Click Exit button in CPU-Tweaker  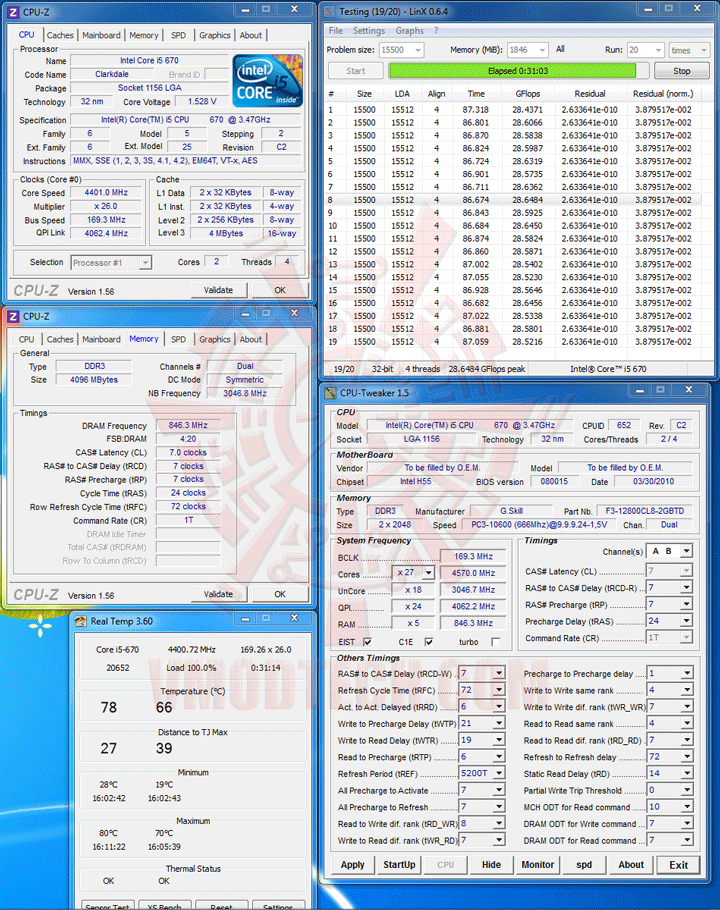[678, 865]
